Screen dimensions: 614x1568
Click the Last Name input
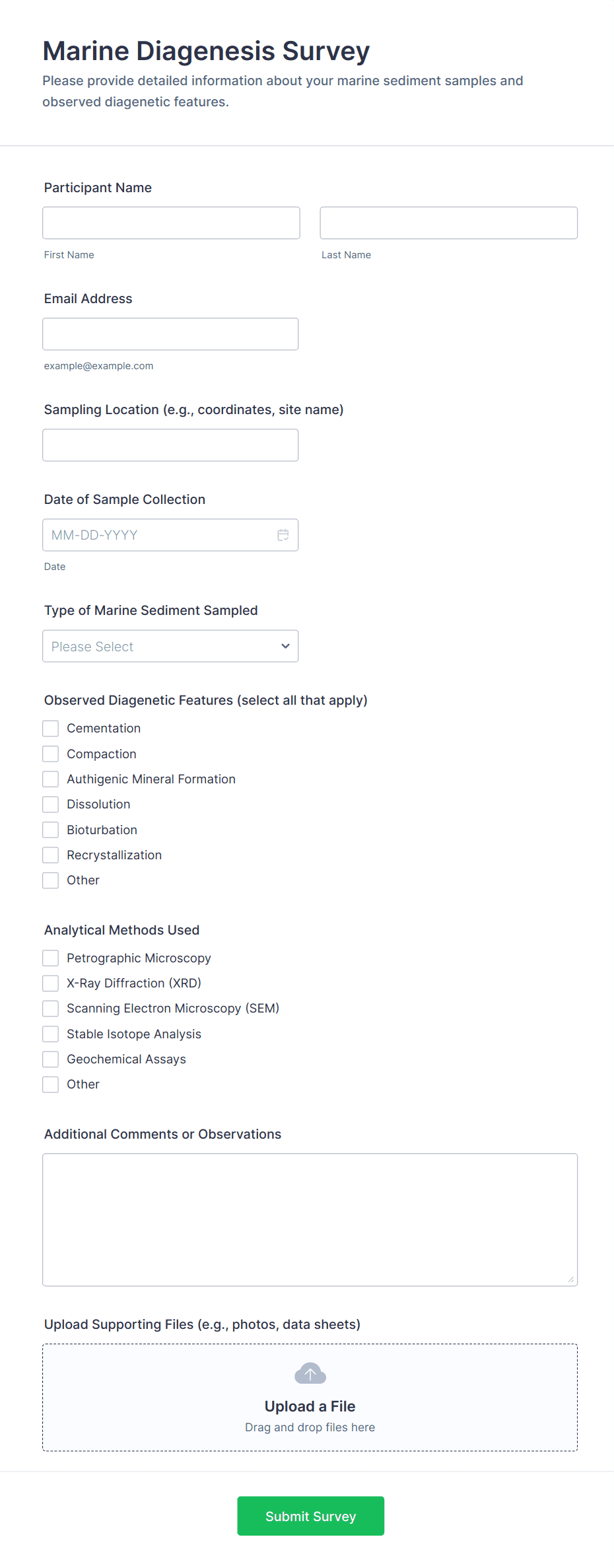pyautogui.click(x=448, y=223)
